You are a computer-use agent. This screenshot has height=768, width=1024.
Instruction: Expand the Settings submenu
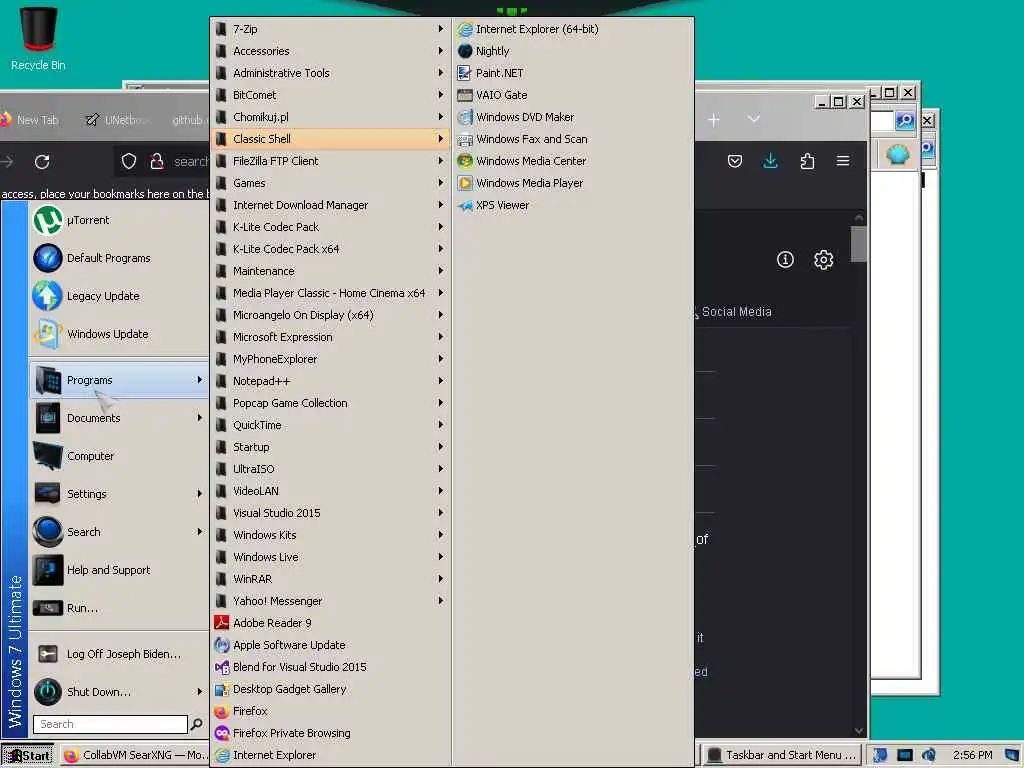(119, 494)
